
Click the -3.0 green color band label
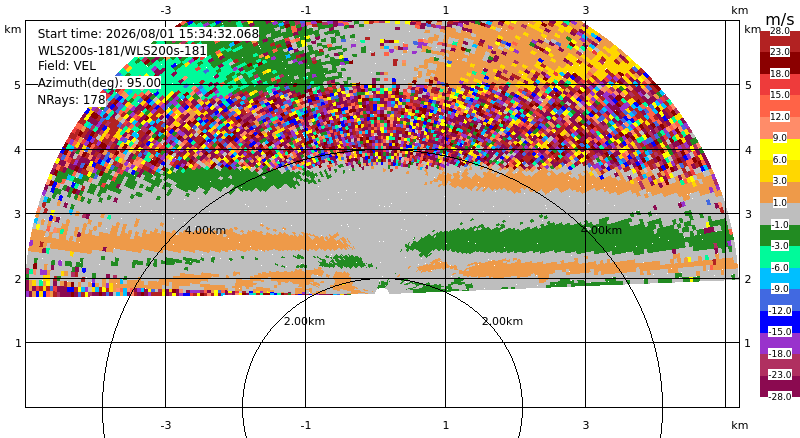(780, 246)
